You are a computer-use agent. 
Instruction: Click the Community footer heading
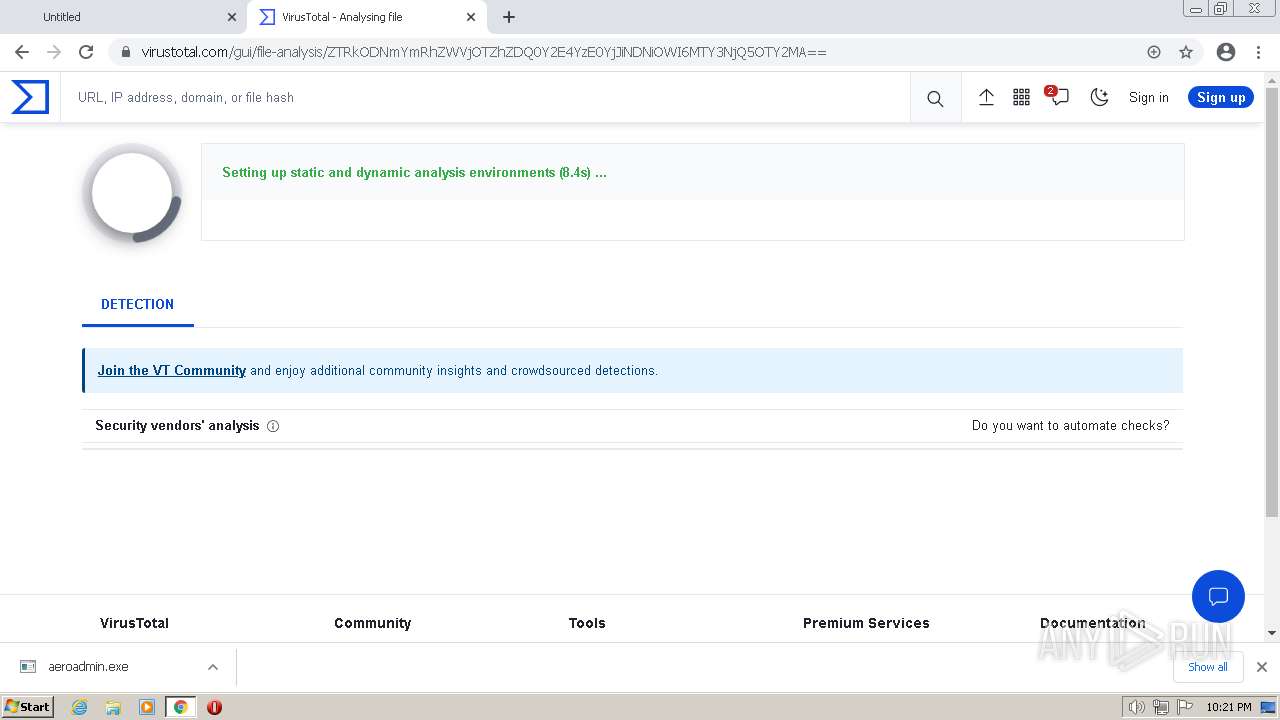tap(372, 623)
